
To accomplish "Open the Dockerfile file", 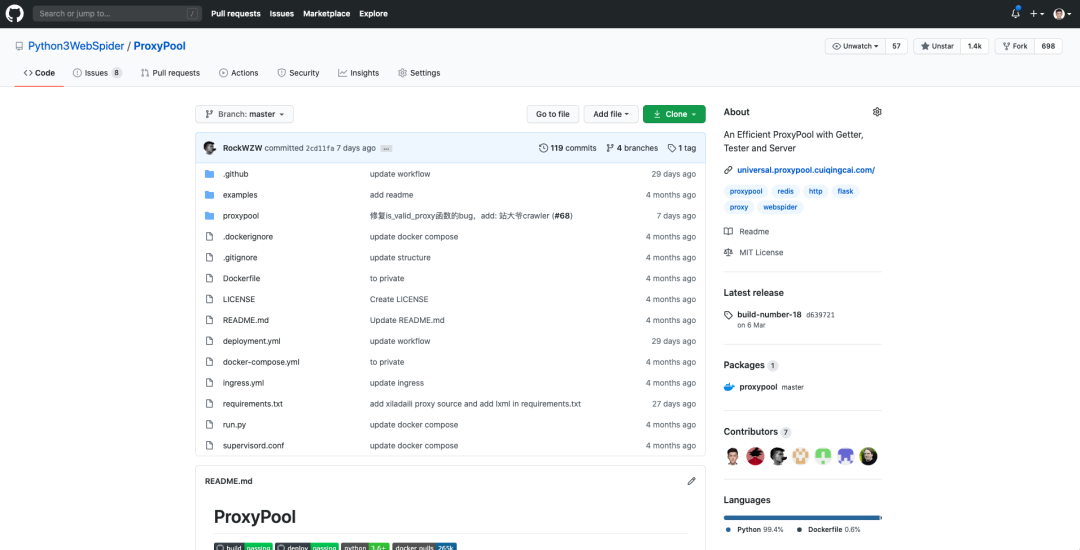I will [241, 278].
